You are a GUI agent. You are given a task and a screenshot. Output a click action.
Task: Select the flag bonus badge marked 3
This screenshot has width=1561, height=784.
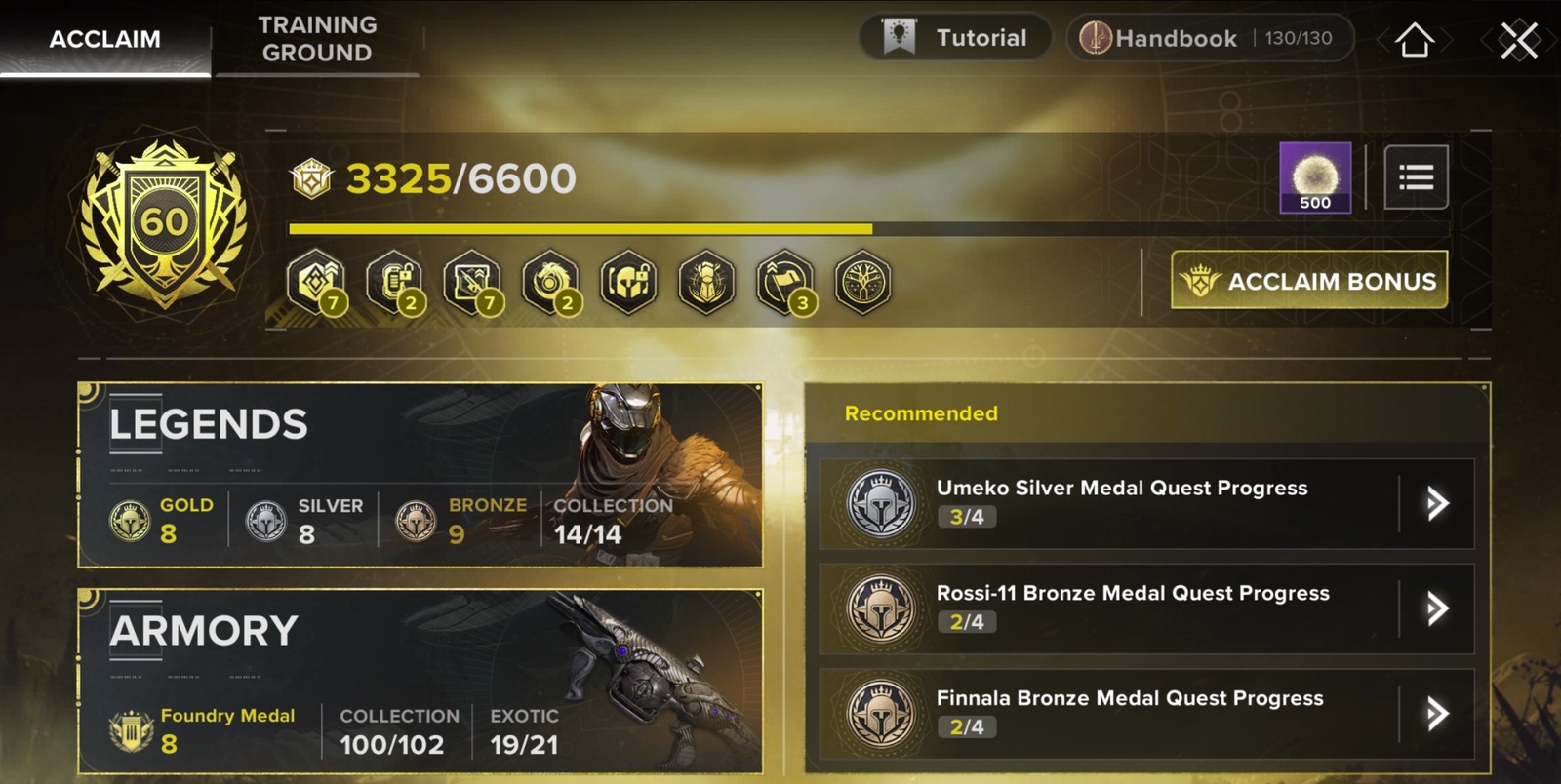point(785,283)
